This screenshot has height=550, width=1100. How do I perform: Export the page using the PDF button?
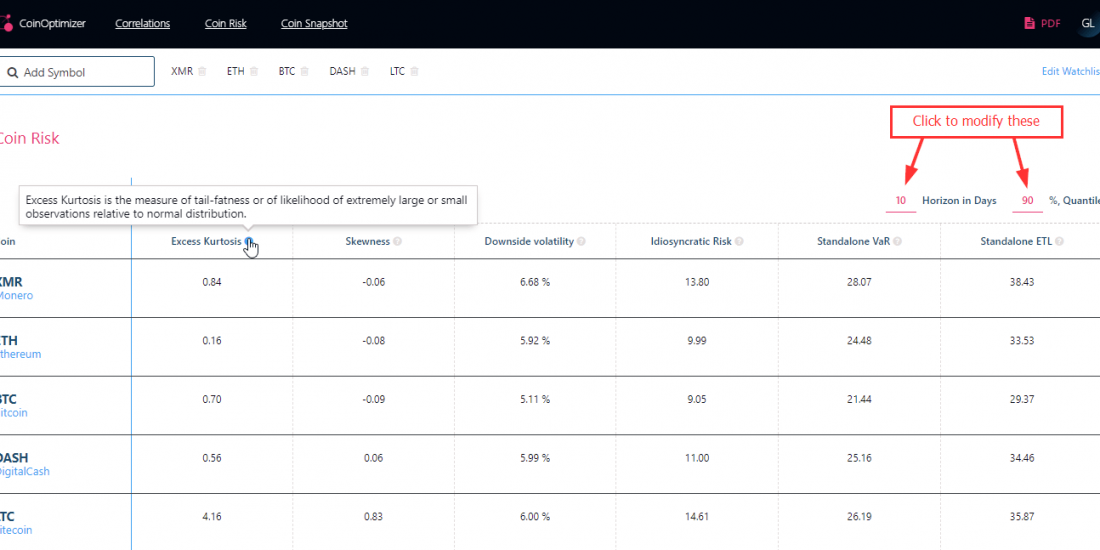pyautogui.click(x=1042, y=24)
